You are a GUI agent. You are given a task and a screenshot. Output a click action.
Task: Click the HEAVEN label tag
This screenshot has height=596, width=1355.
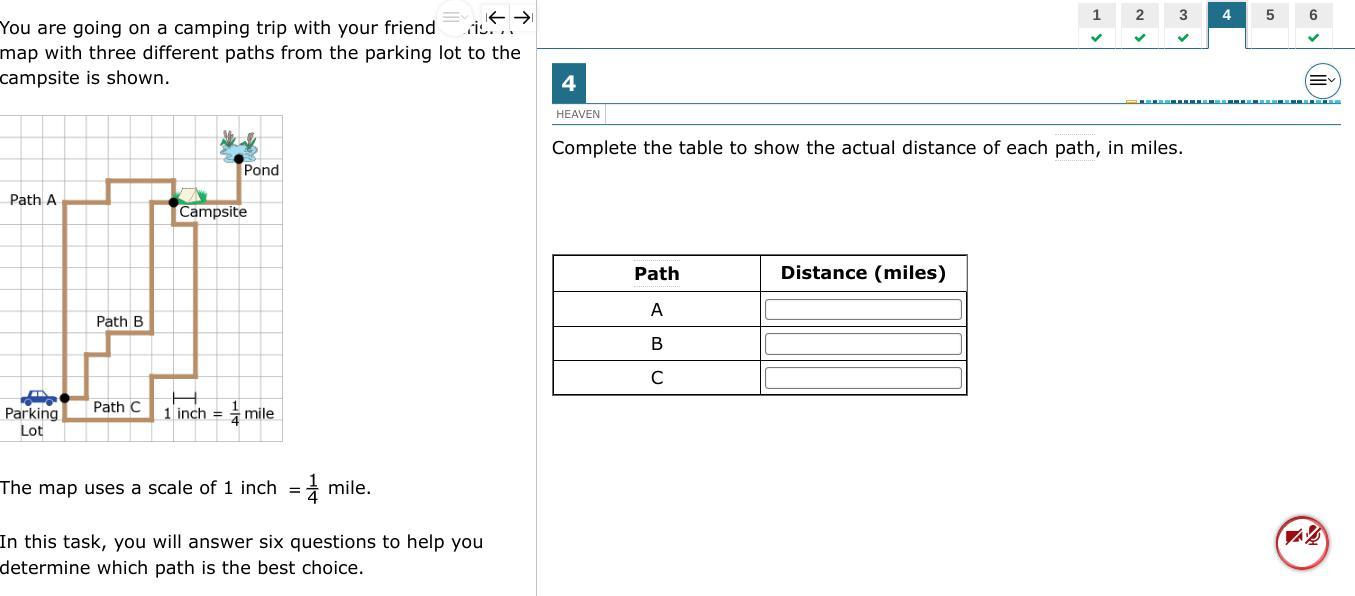(578, 114)
